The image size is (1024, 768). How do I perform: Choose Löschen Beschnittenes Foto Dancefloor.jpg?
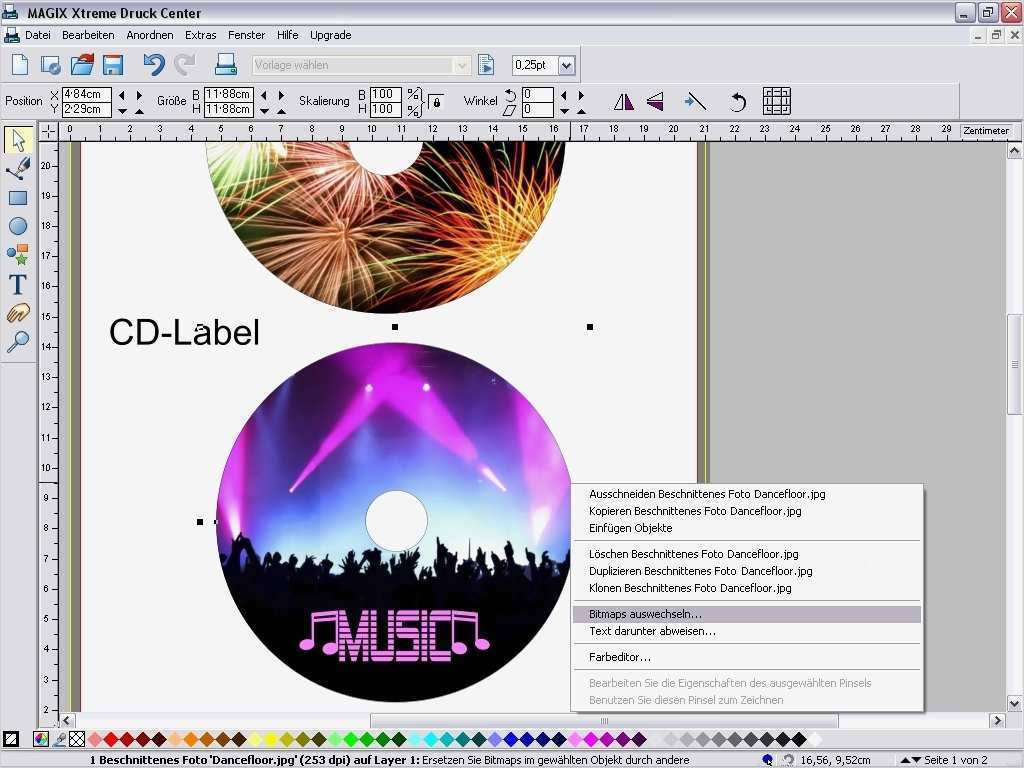click(746, 554)
